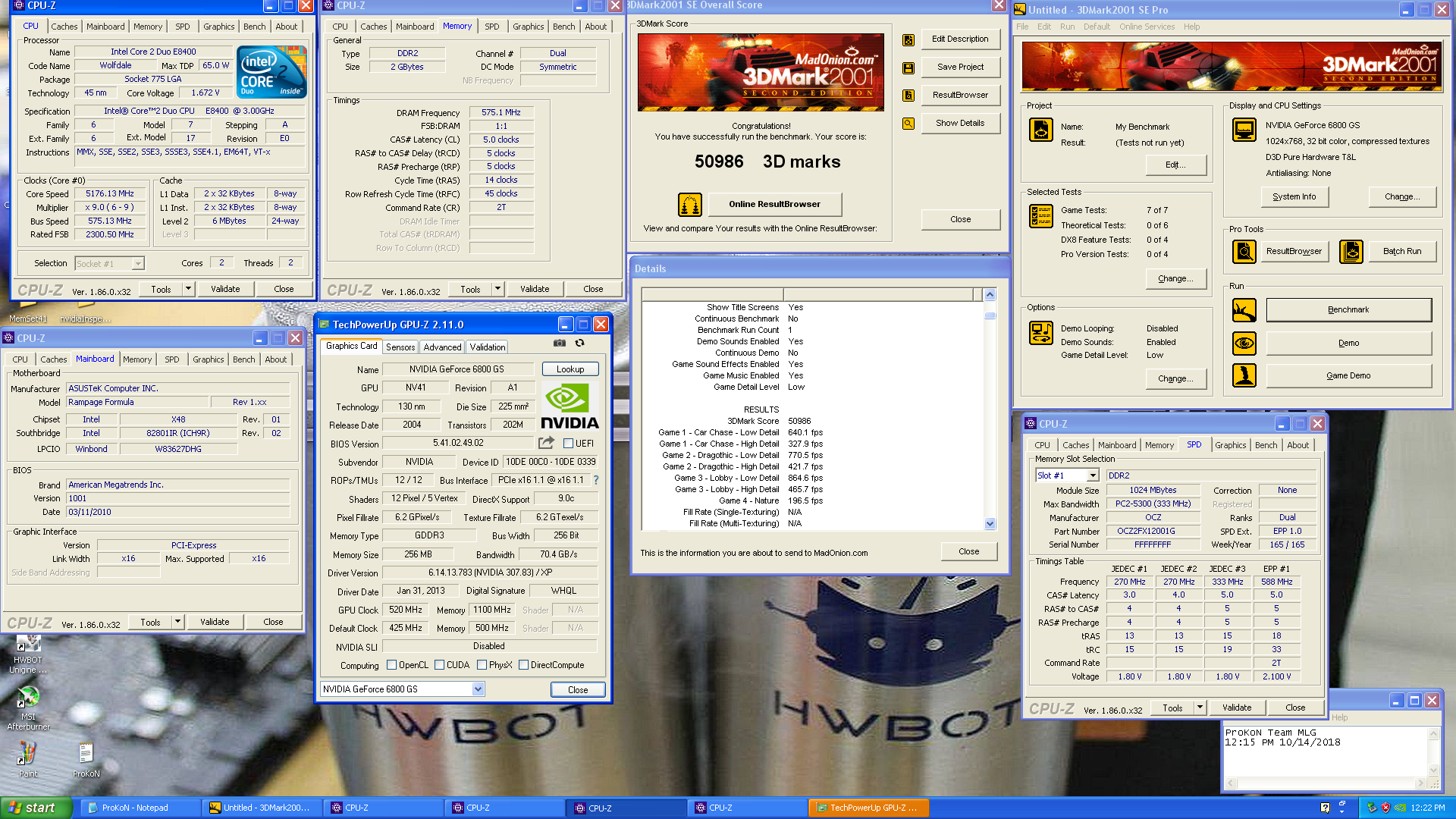Open Tools dropdown arrow in CPU-Z SPD window

[x=1200, y=708]
